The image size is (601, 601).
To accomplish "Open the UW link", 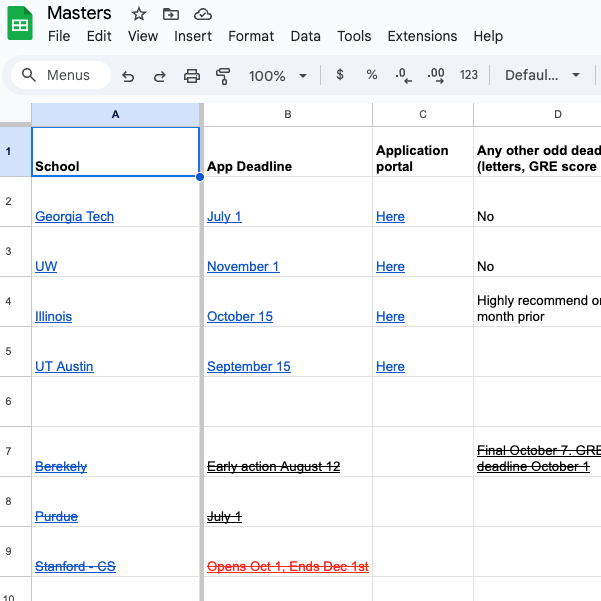I will pos(46,266).
